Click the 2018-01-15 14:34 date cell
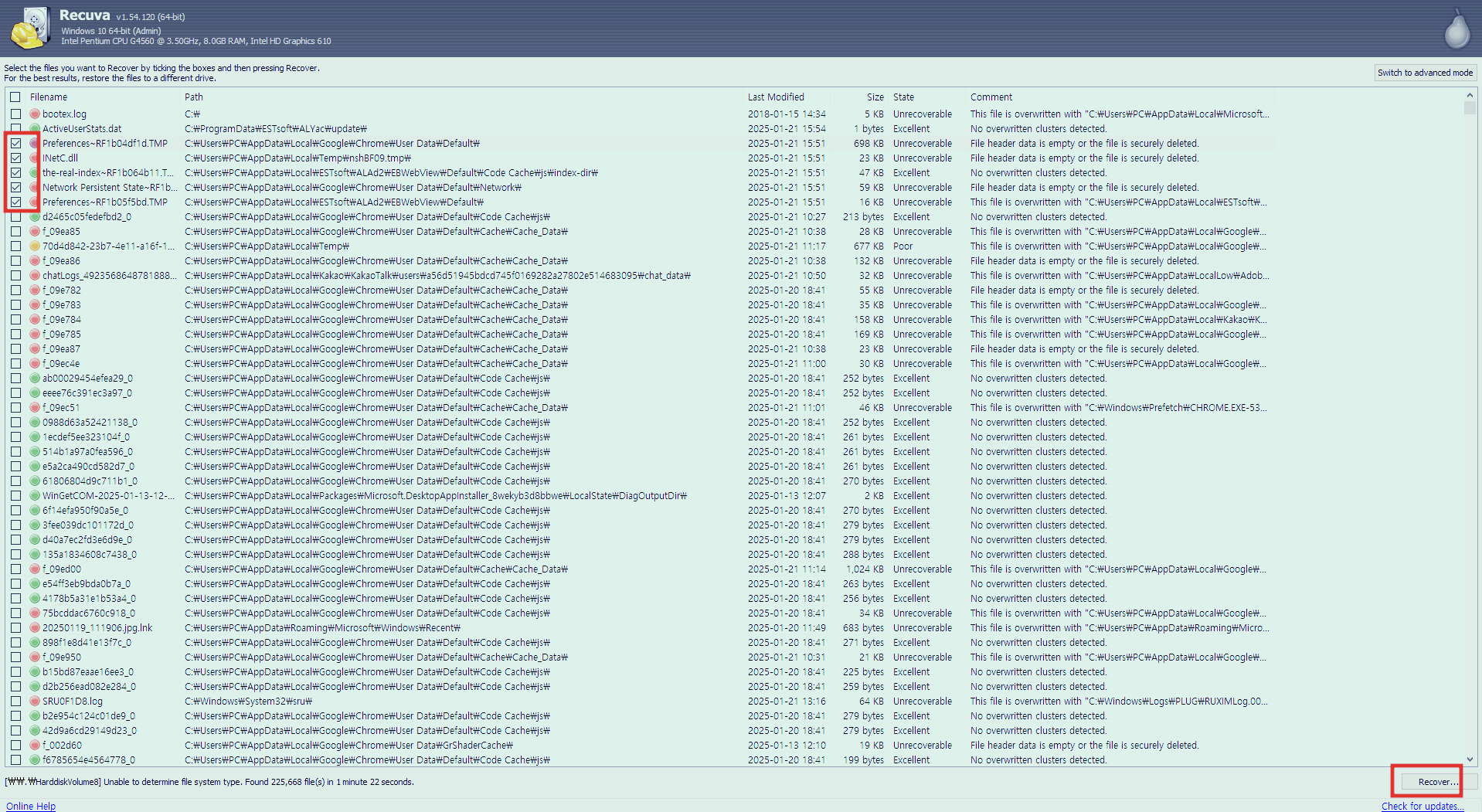 [x=787, y=114]
